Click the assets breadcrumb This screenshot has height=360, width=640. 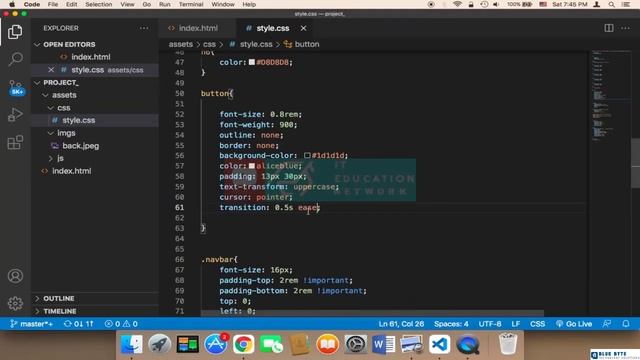180,44
